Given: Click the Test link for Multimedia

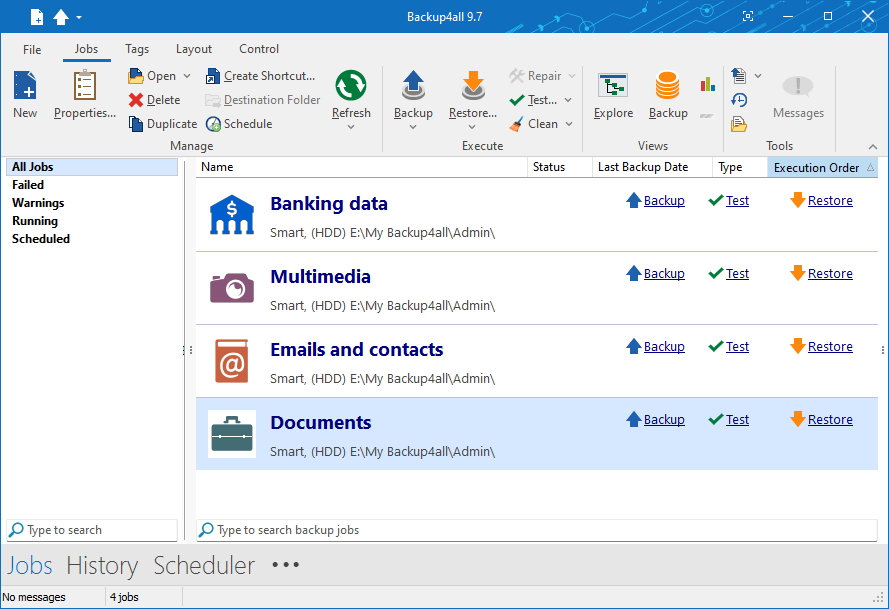Looking at the screenshot, I should tap(737, 274).
